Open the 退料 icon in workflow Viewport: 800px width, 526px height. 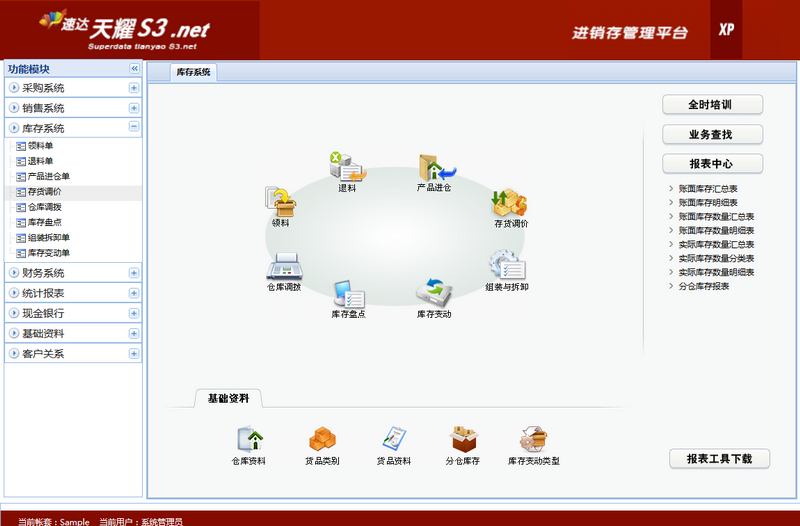point(346,167)
